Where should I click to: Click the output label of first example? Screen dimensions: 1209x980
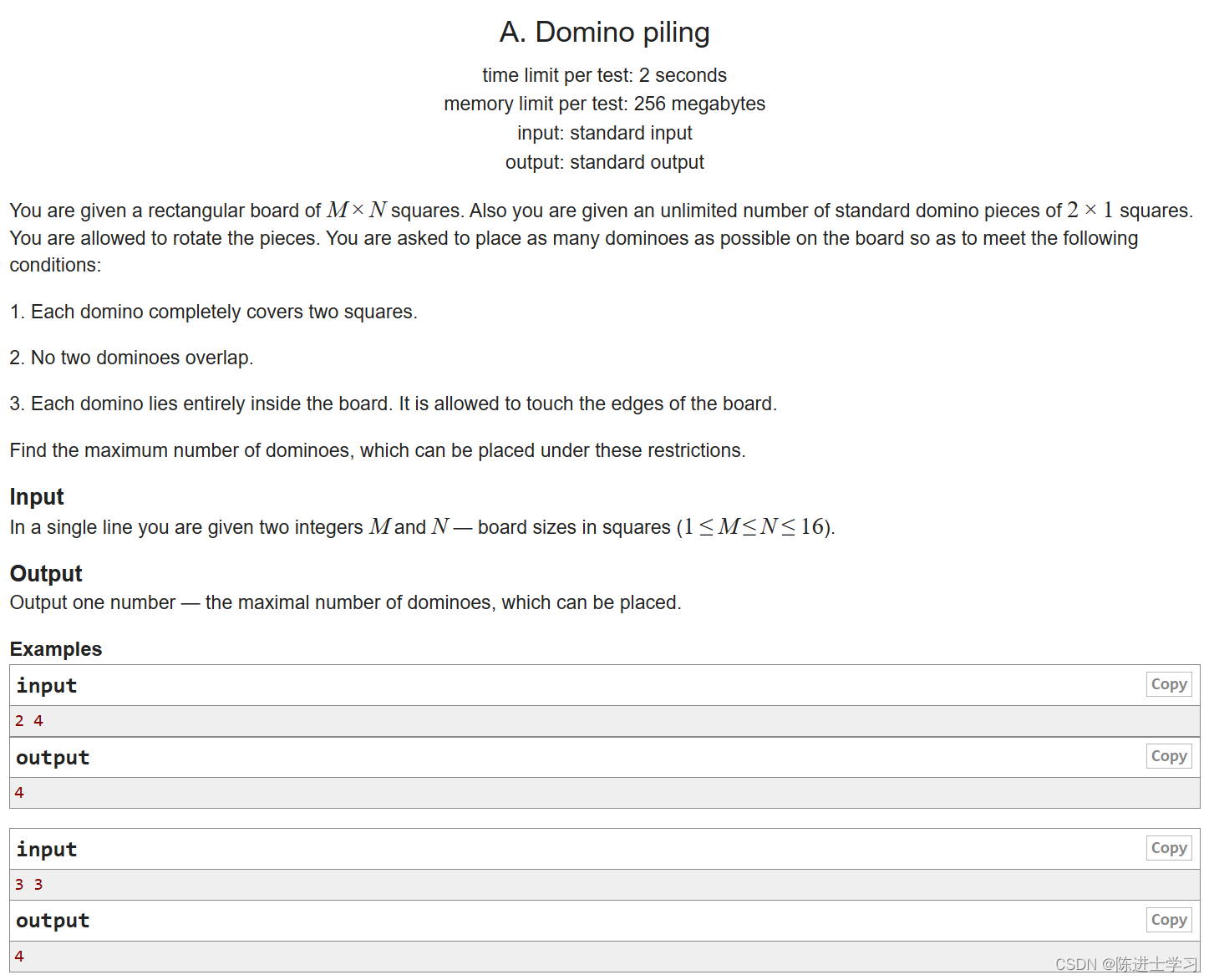(52, 757)
